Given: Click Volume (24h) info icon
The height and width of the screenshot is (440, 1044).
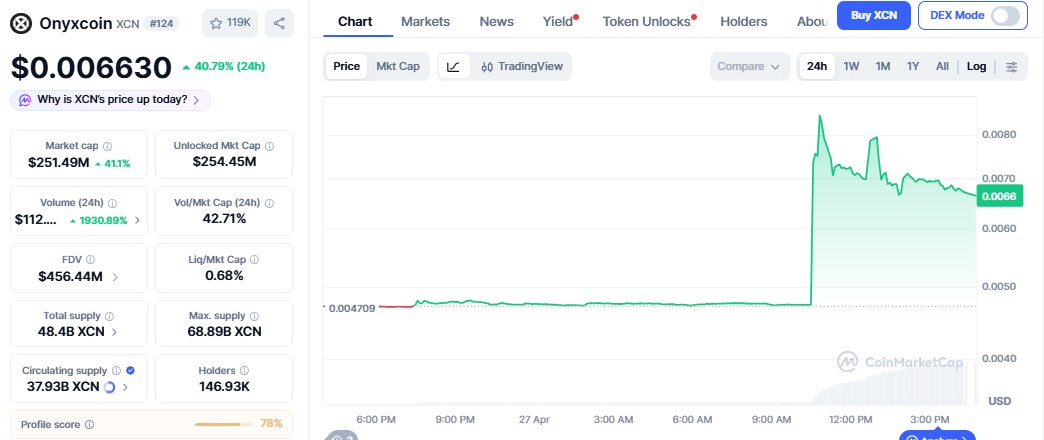Looking at the screenshot, I should 113,203.
